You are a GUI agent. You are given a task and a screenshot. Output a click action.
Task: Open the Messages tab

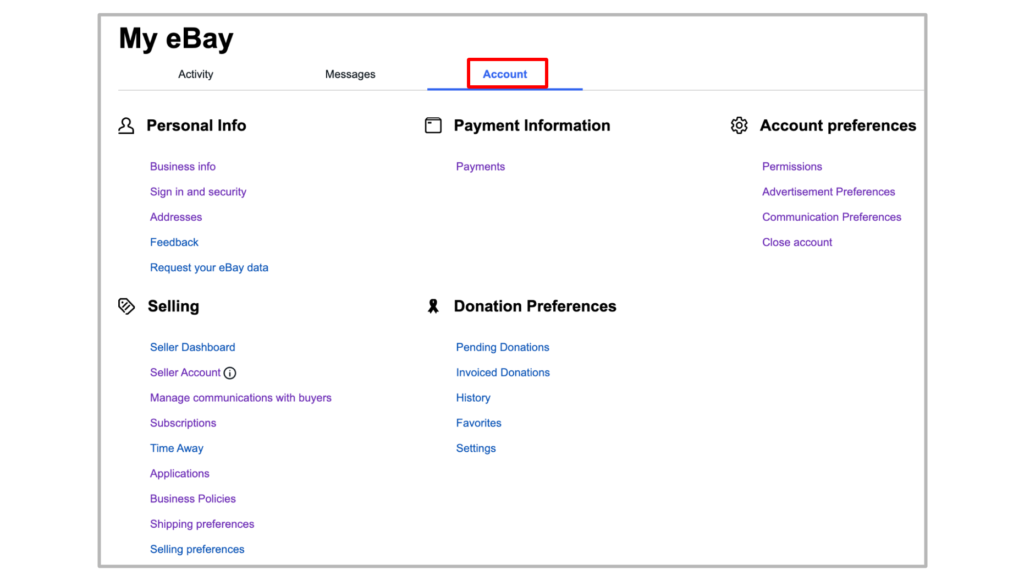[350, 74]
